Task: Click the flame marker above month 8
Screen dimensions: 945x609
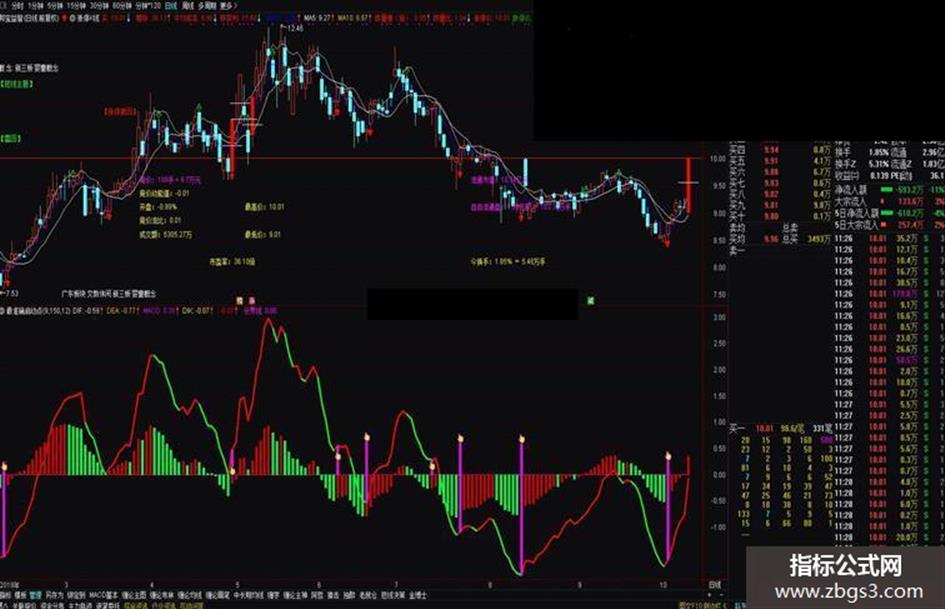Action: (x=522, y=438)
